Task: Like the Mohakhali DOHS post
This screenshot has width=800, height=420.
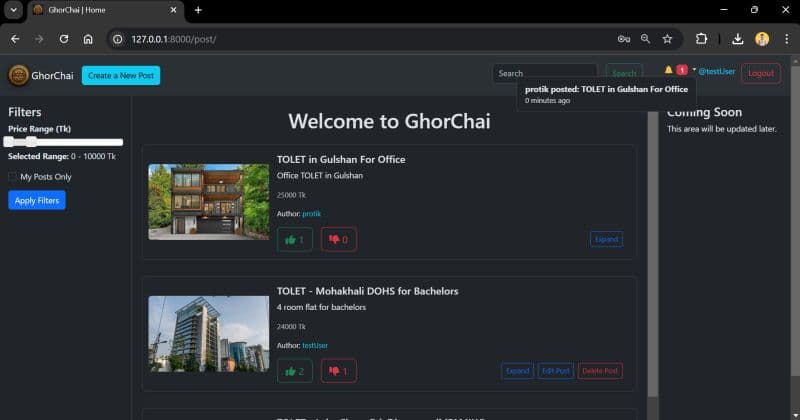Action: click(294, 371)
